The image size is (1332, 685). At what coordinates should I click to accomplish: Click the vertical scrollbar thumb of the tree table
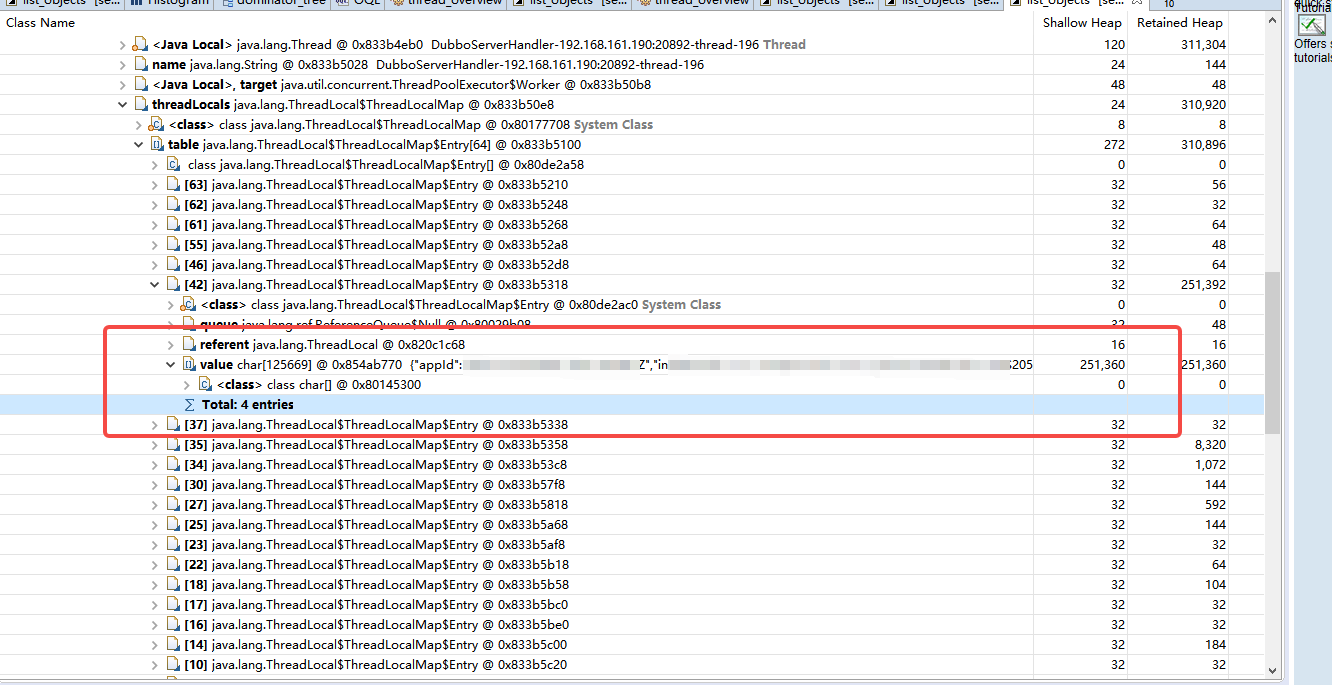1272,353
